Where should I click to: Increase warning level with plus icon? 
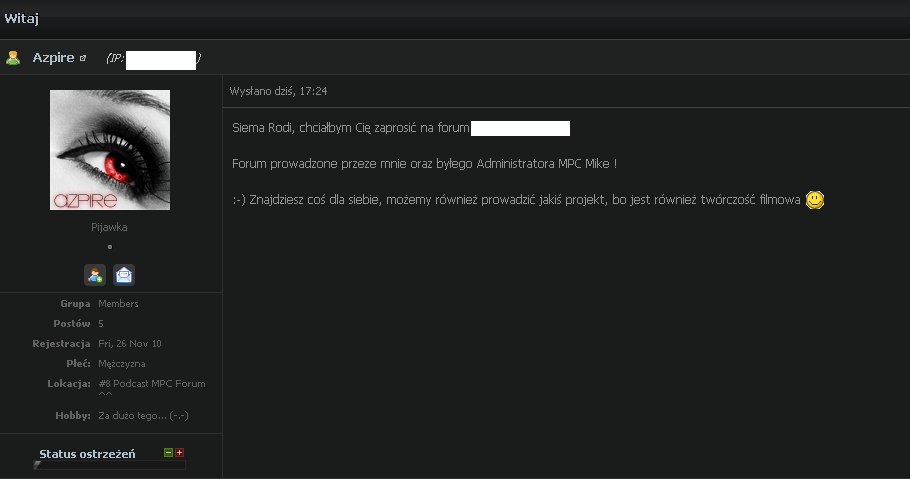(179, 452)
